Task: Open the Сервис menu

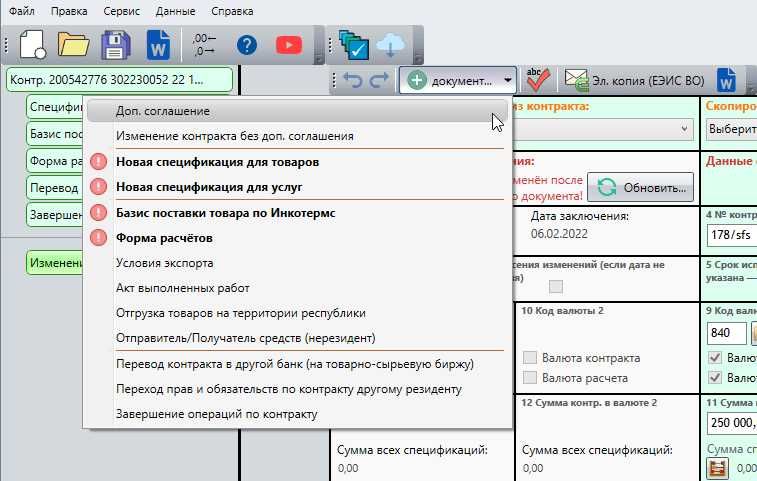Action: (x=121, y=11)
